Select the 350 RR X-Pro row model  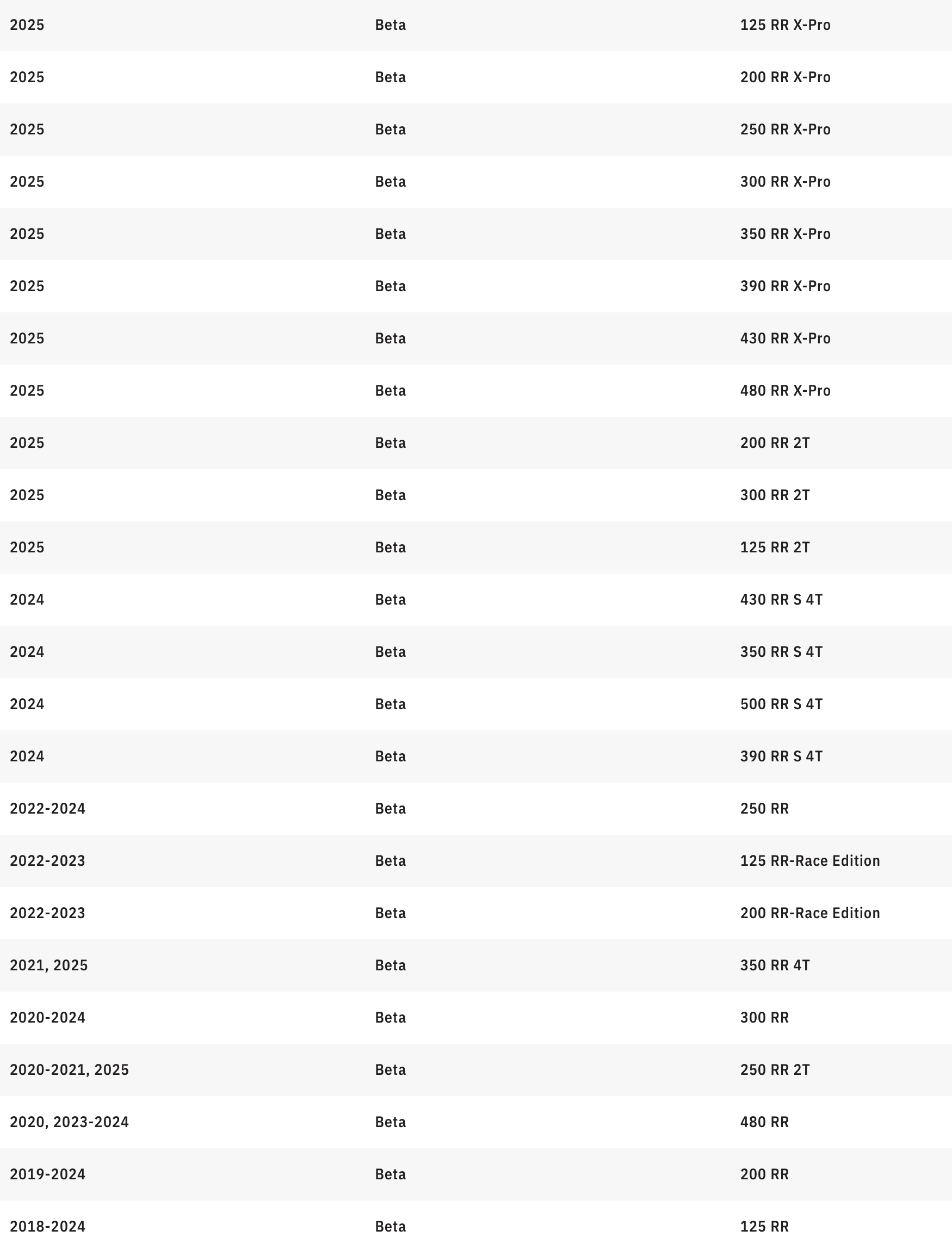coord(785,234)
